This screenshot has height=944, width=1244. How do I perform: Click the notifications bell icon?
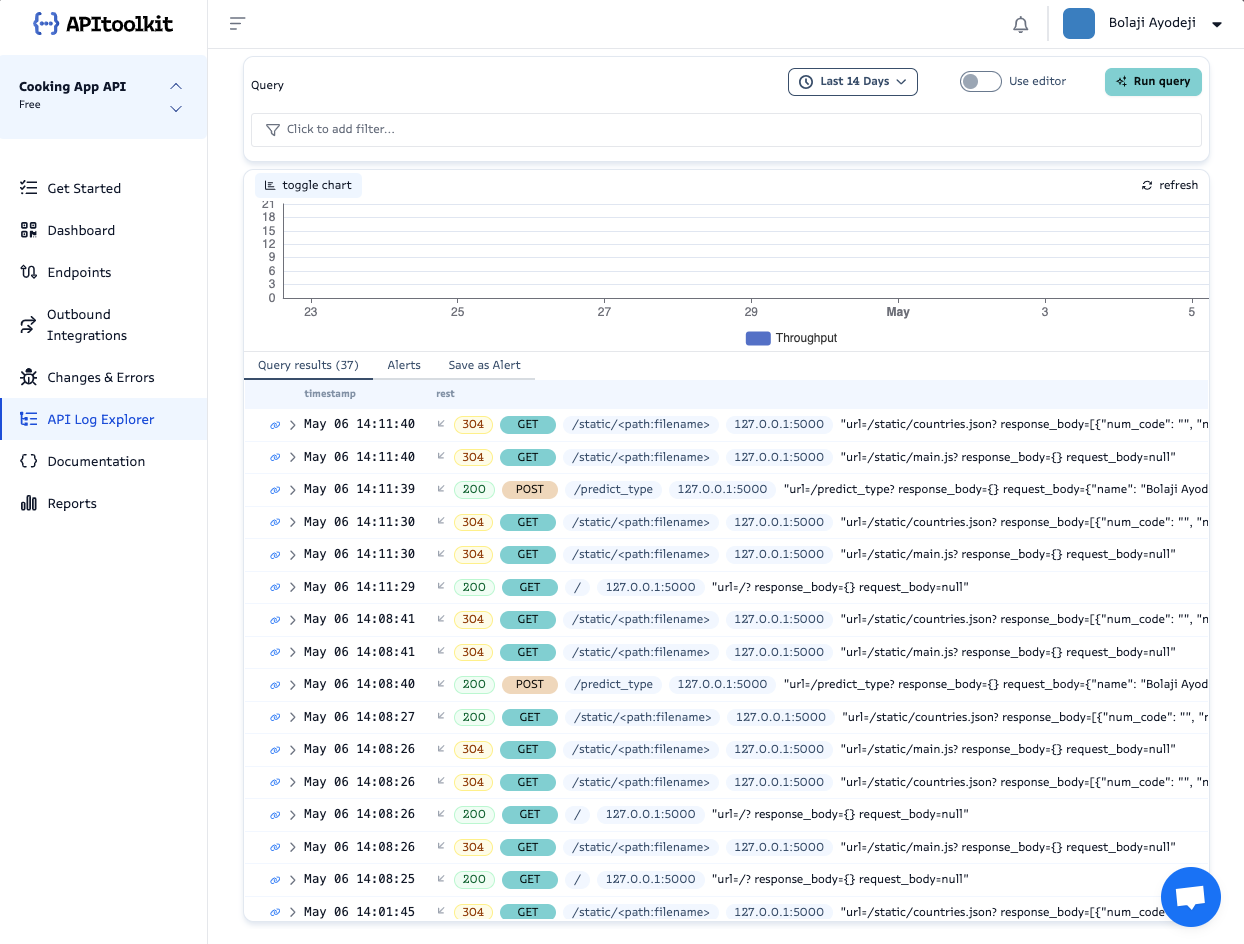[x=1020, y=25]
